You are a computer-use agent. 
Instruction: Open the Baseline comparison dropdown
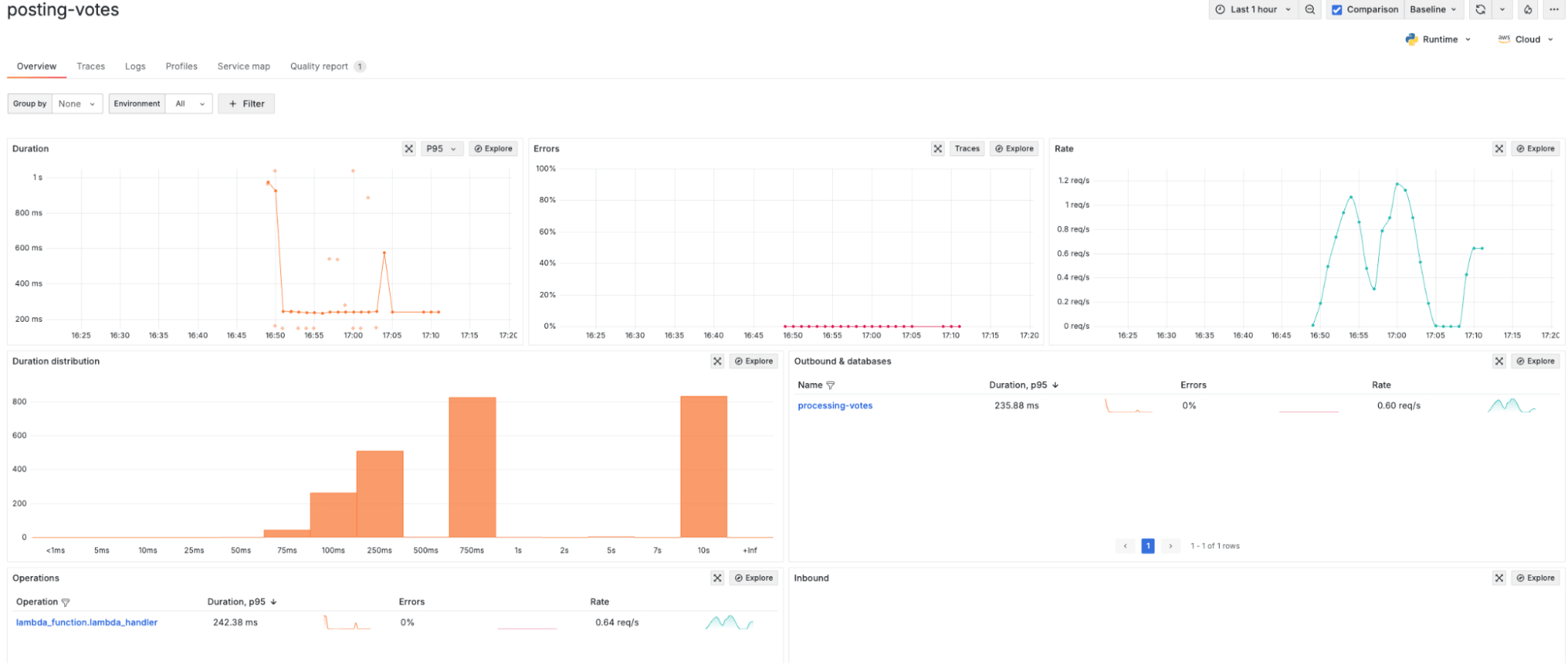coord(1433,9)
